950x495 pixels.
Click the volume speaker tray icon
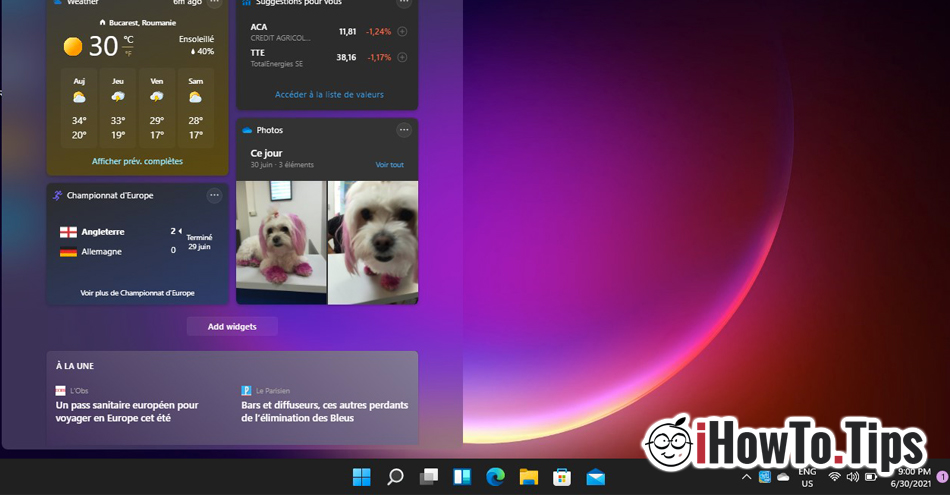pyautogui.click(x=852, y=477)
